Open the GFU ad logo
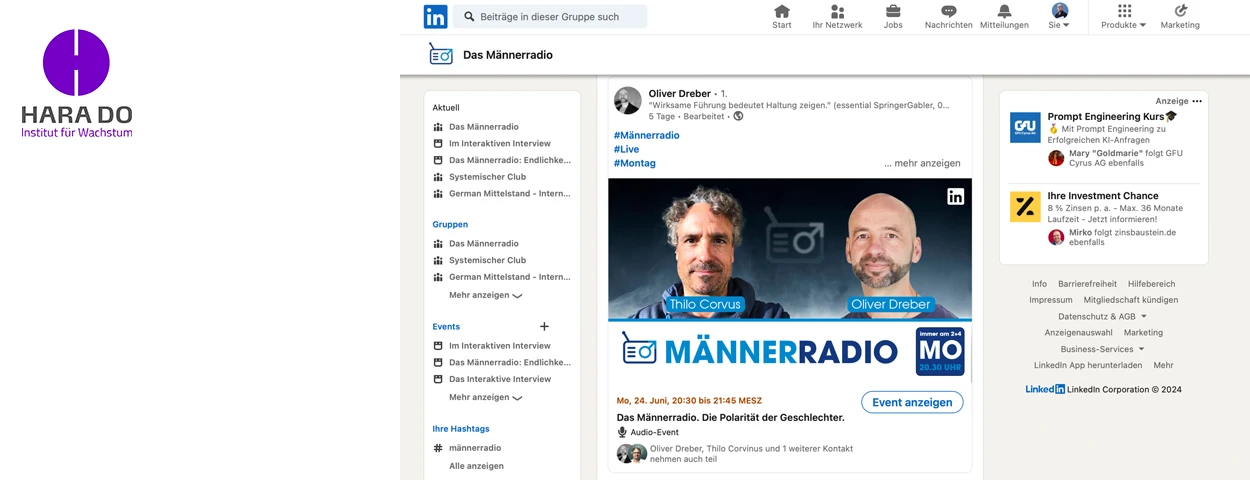The image size is (1250, 480). pos(1025,127)
